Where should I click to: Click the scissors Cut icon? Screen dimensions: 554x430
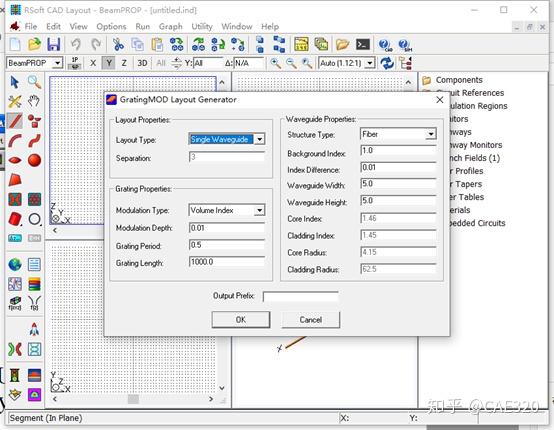118,44
